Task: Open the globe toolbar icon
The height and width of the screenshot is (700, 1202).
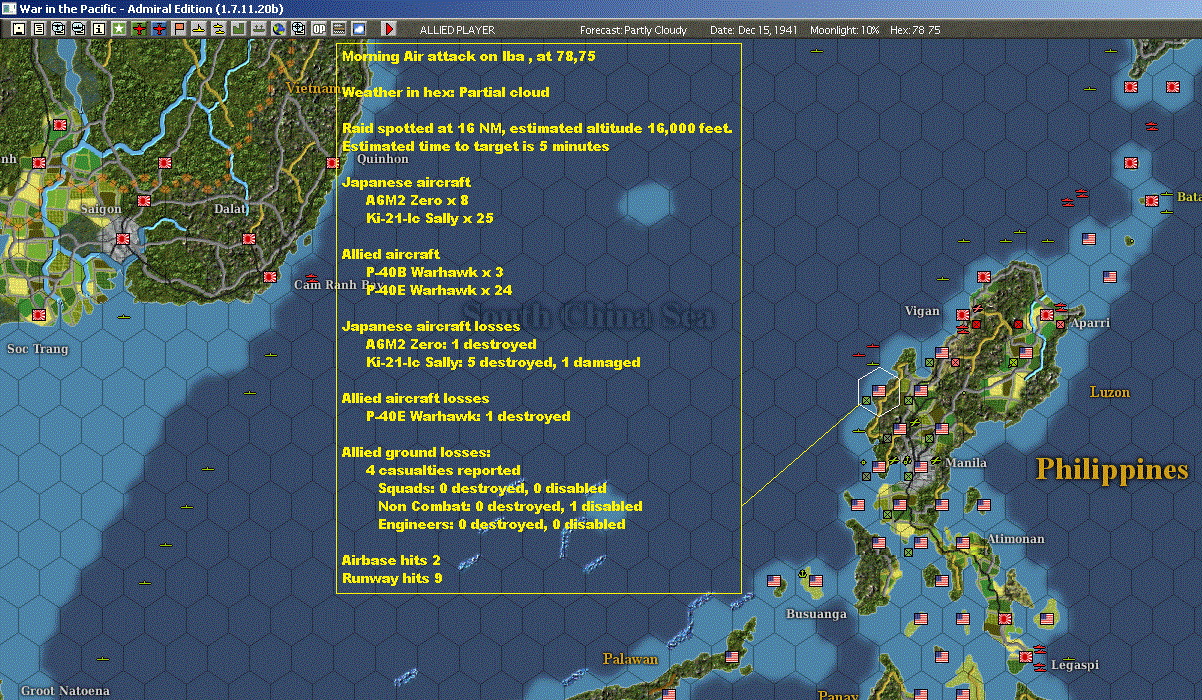Action: [278, 29]
